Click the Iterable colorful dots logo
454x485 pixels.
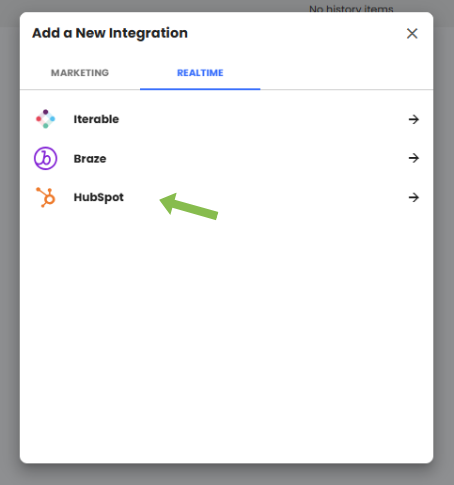[45, 119]
